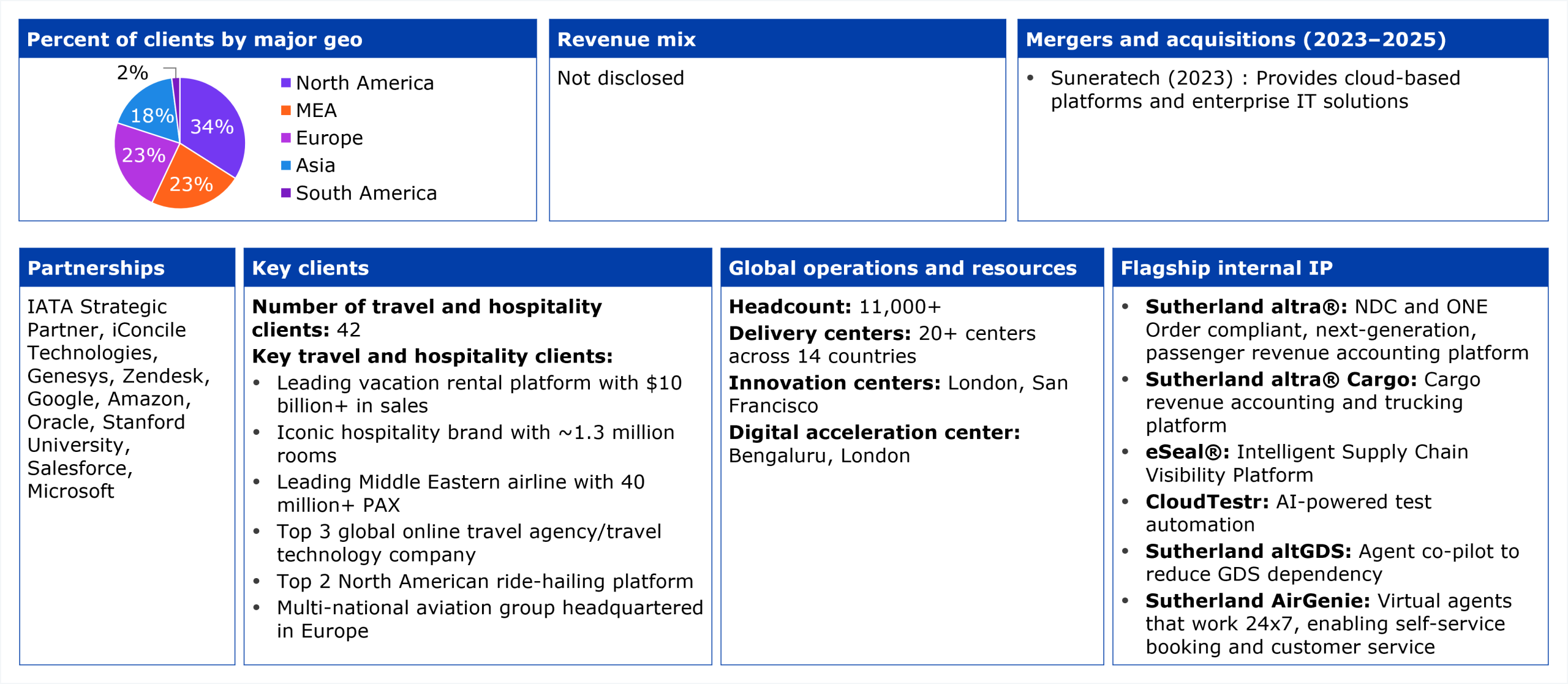The height and width of the screenshot is (684, 1568).
Task: Select the orange 23% MEA pie slice
Action: [190, 184]
